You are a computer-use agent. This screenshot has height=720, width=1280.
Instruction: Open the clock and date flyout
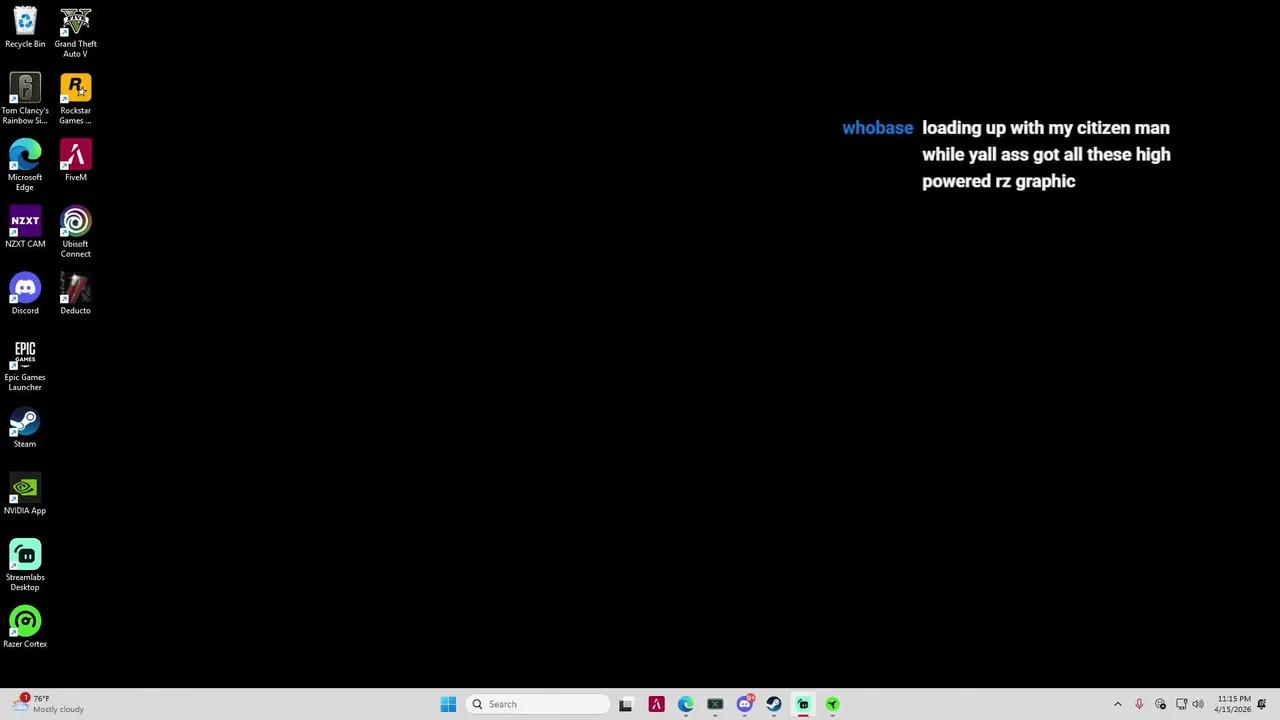coord(1232,704)
